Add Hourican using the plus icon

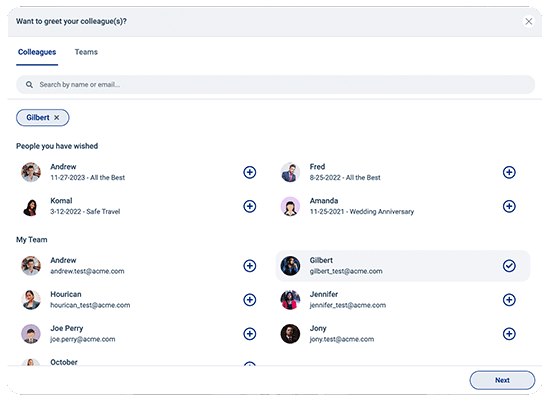click(249, 300)
